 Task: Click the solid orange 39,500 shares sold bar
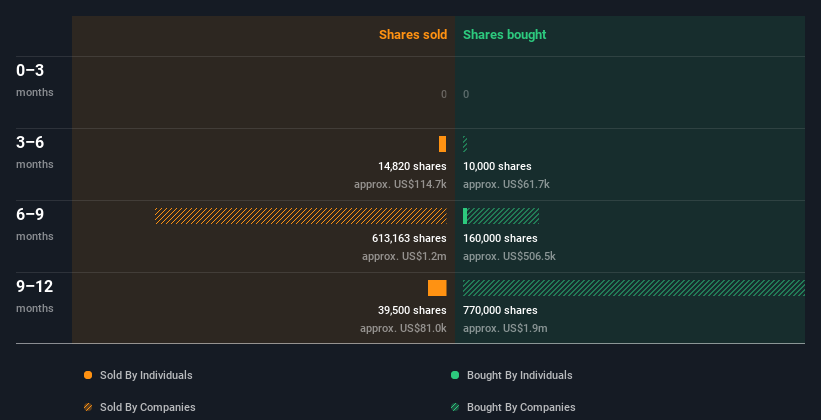point(437,288)
